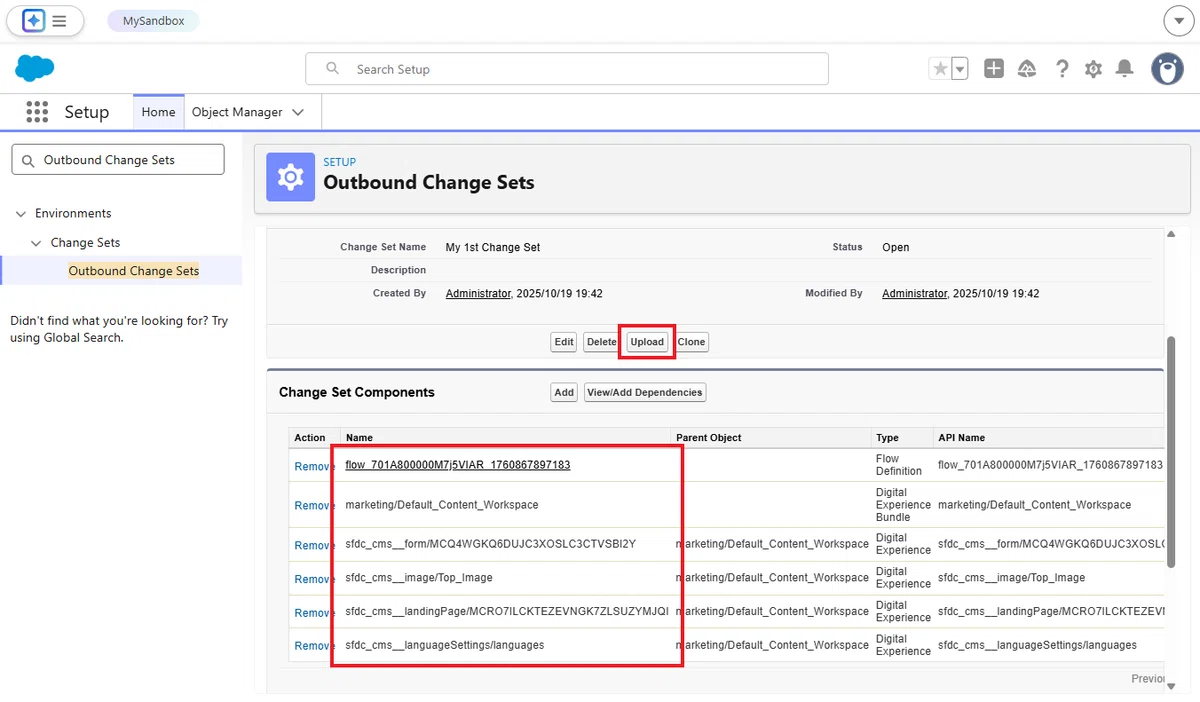Collapse the Environments tree node
Image resolution: width=1200 pixels, height=702 pixels.
pyautogui.click(x=21, y=213)
